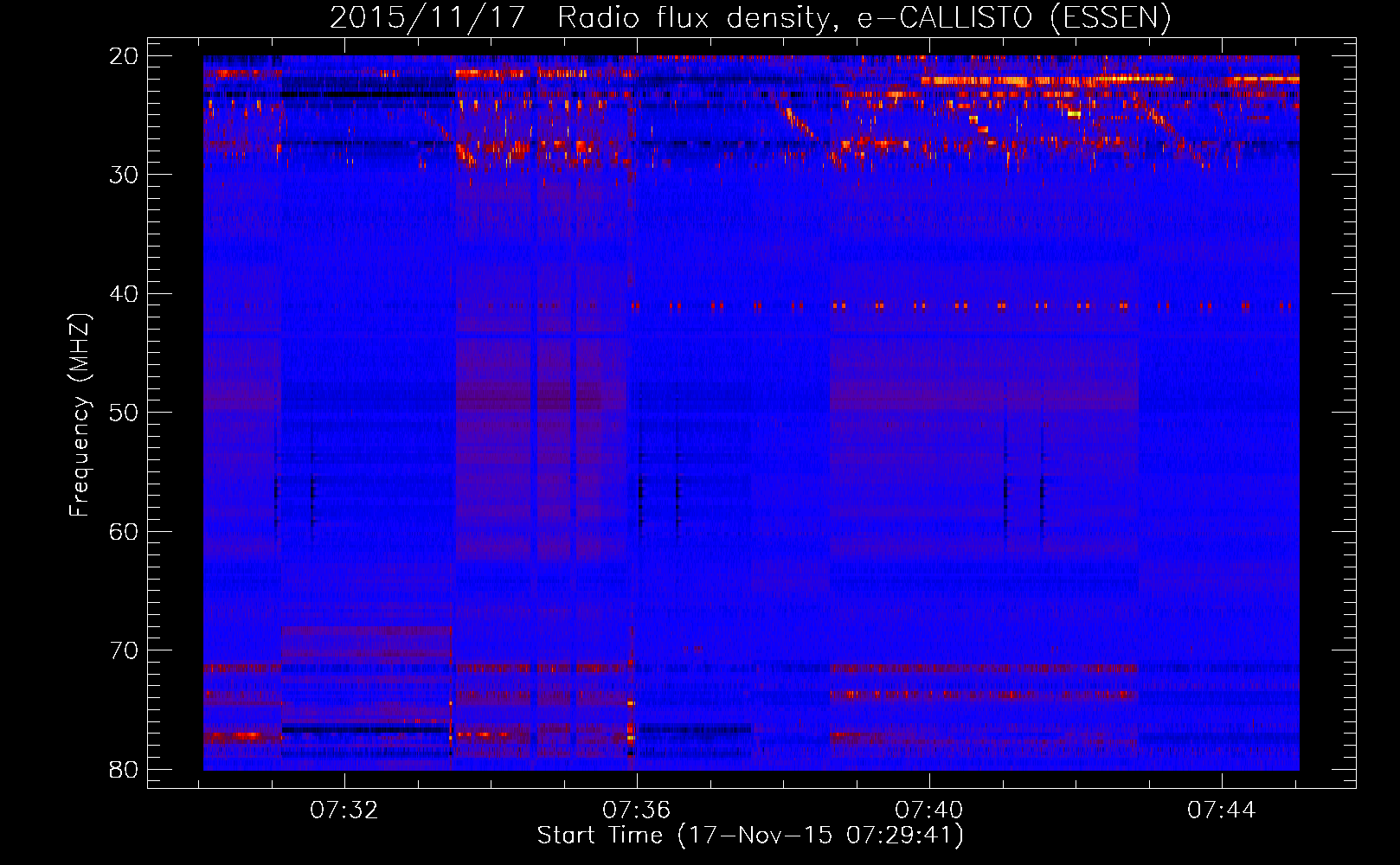The height and width of the screenshot is (865, 1400).
Task: Click the frequency label 40
Action: (125, 294)
